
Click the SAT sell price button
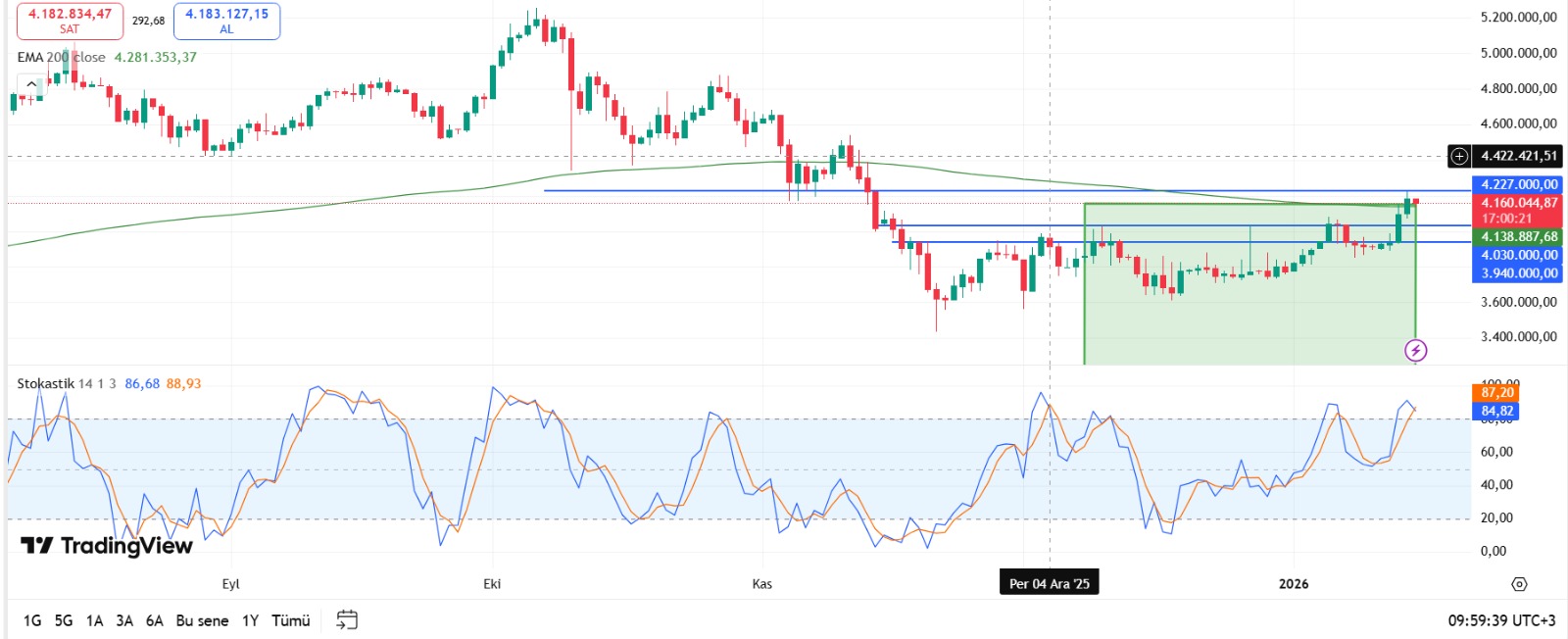click(70, 21)
